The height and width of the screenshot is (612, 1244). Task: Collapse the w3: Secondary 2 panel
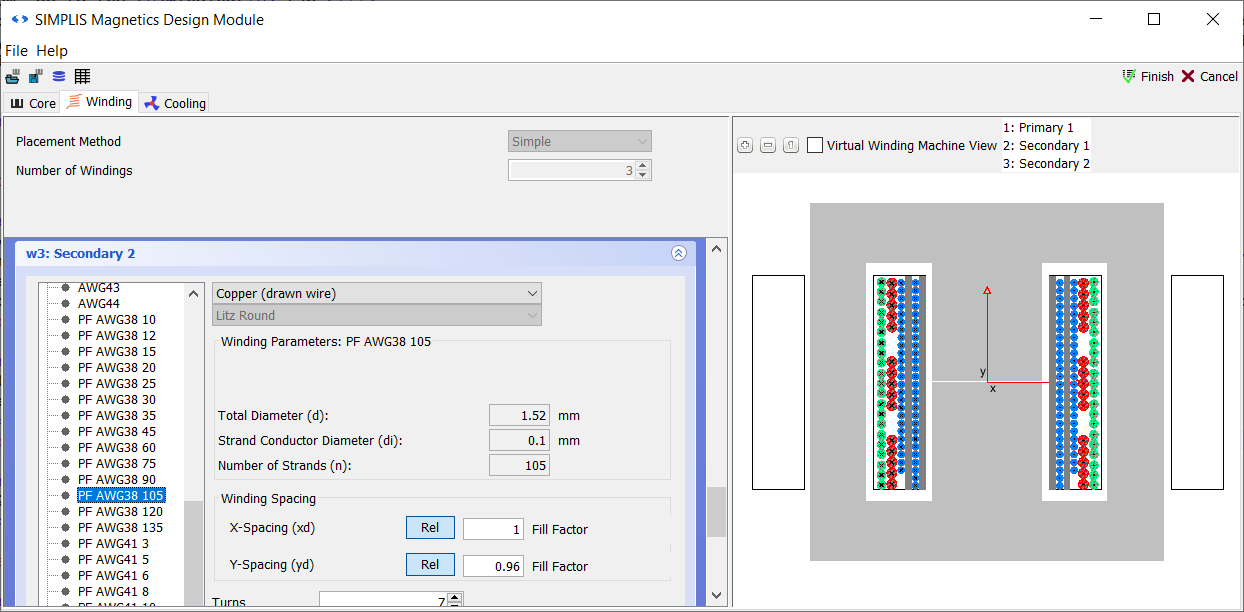[679, 254]
